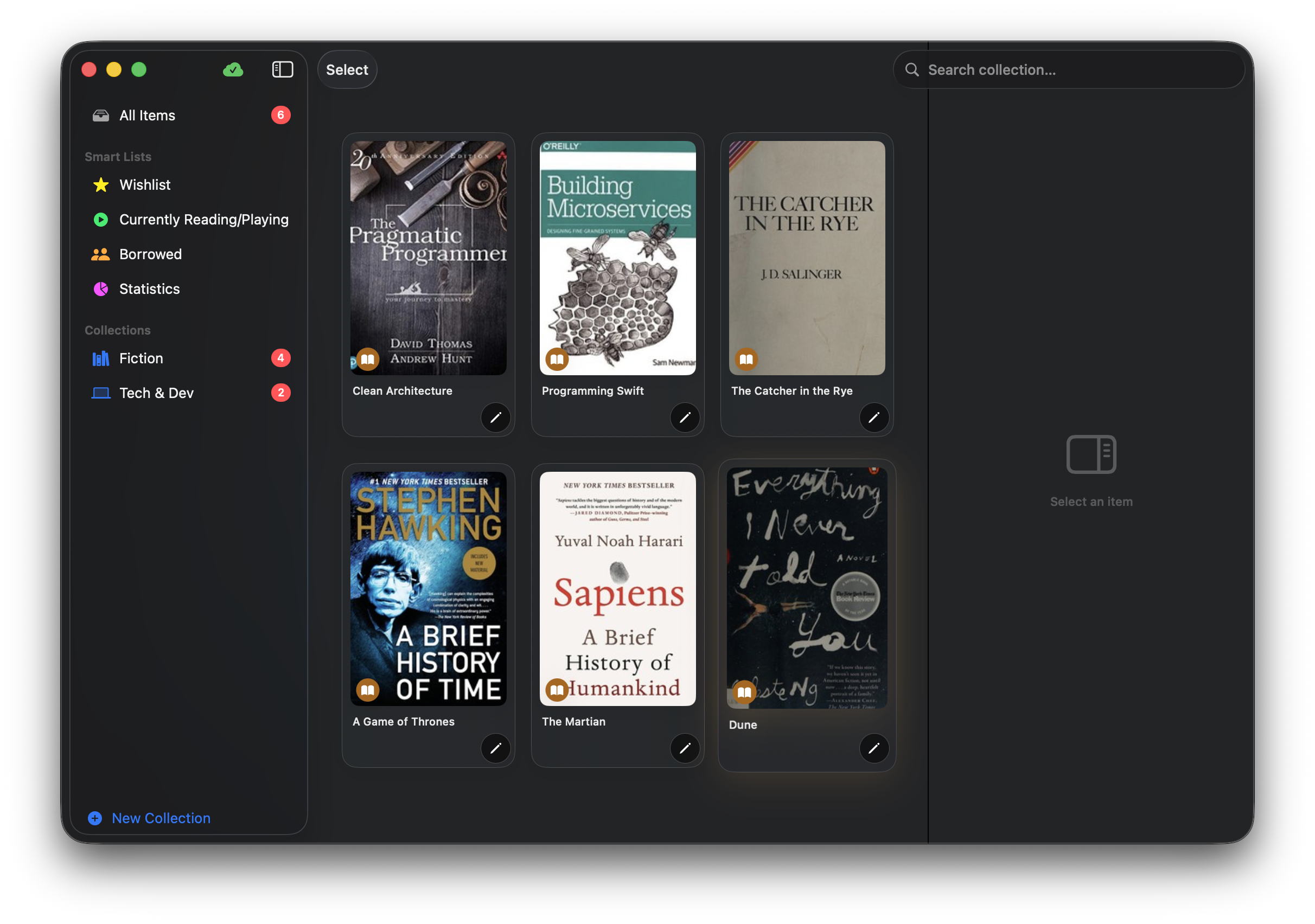Click the Programming Swift title text

click(x=593, y=391)
